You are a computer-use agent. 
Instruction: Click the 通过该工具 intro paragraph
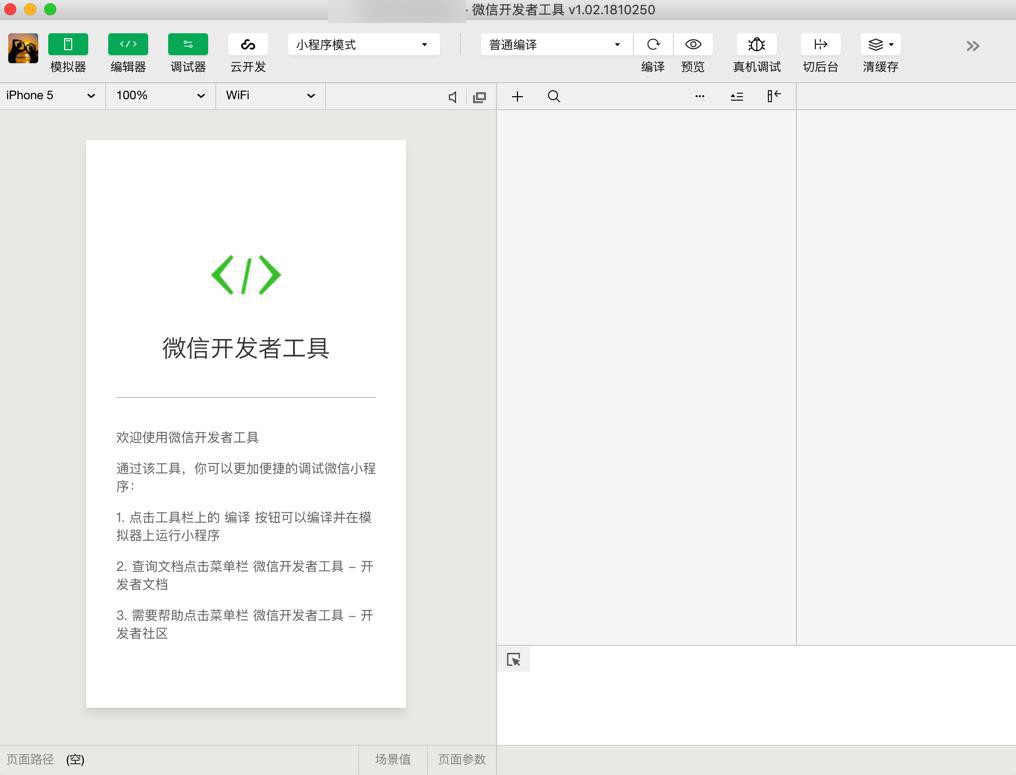246,477
